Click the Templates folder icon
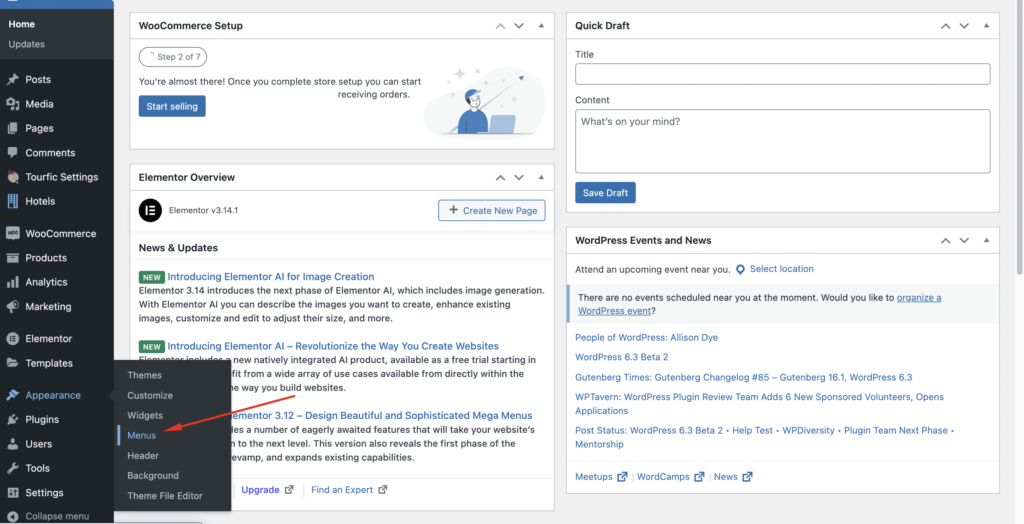The width and height of the screenshot is (1024, 524). click(x=12, y=363)
